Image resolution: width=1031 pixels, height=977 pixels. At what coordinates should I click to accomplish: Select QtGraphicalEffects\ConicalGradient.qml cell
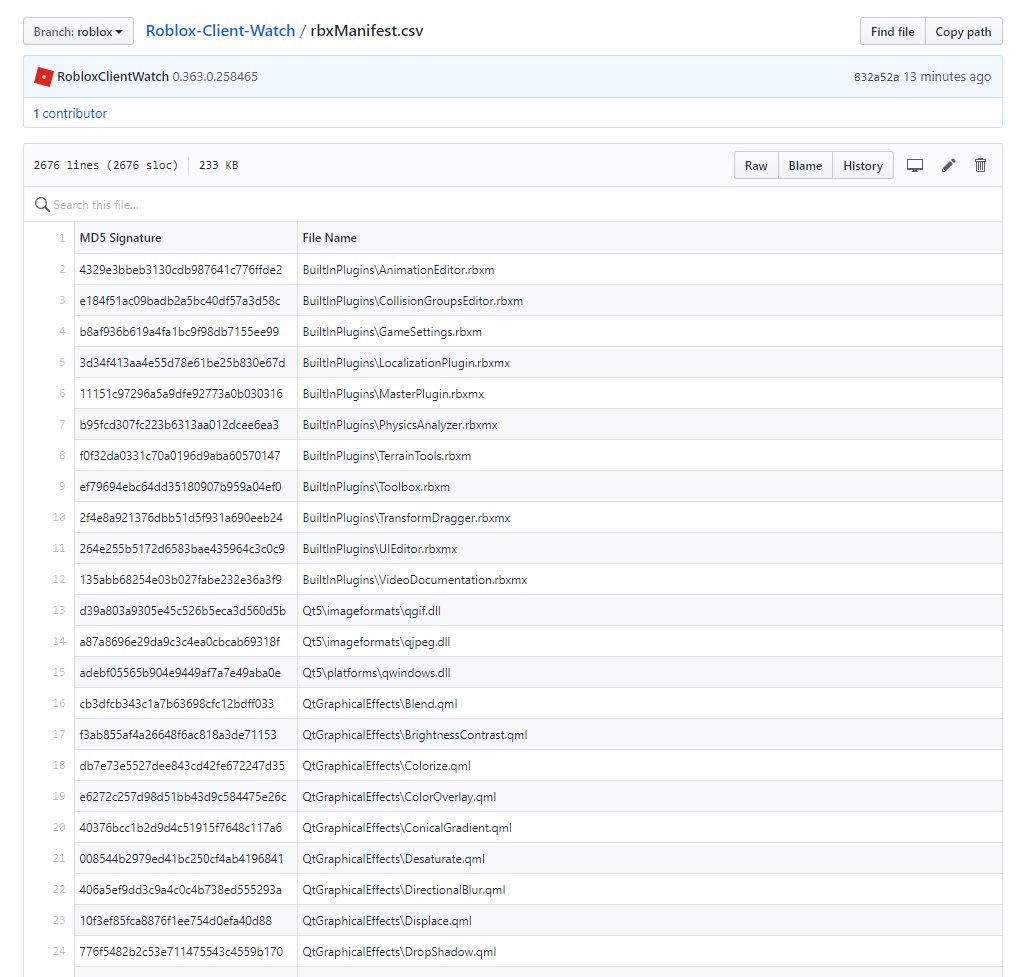tap(650, 827)
